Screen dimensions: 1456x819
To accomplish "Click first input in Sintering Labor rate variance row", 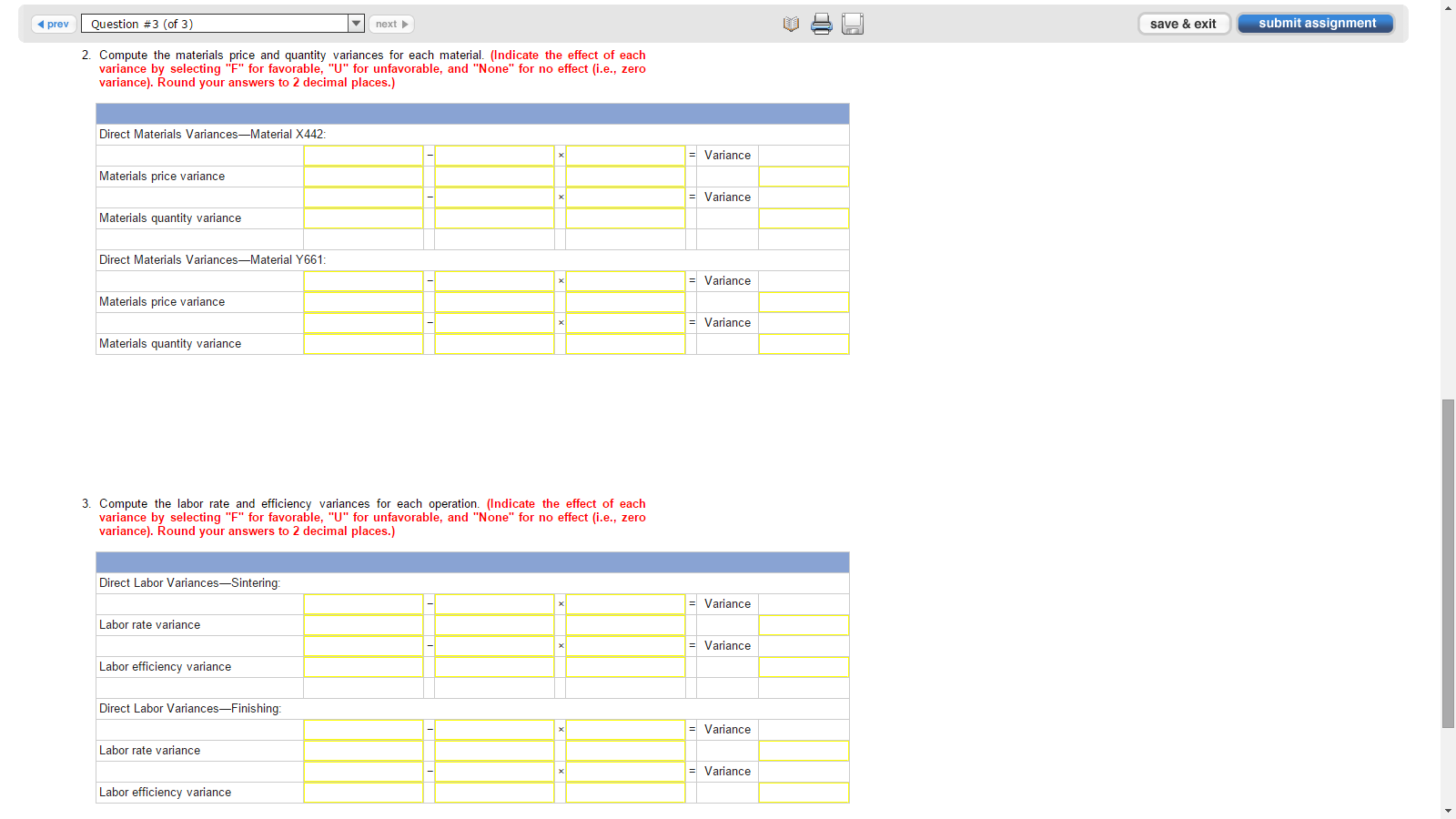I will tap(363, 625).
